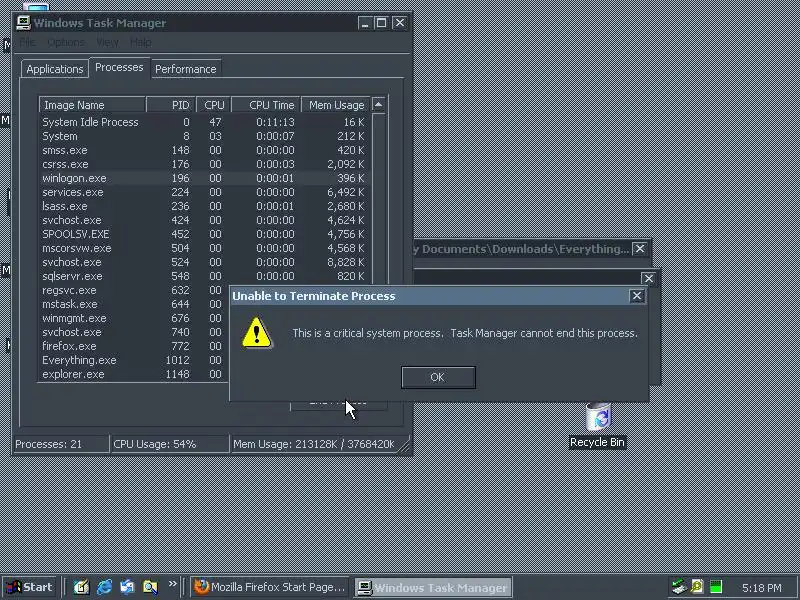Image resolution: width=800 pixels, height=600 pixels.
Task: Open the Options menu in Task Manager
Action: (x=66, y=42)
